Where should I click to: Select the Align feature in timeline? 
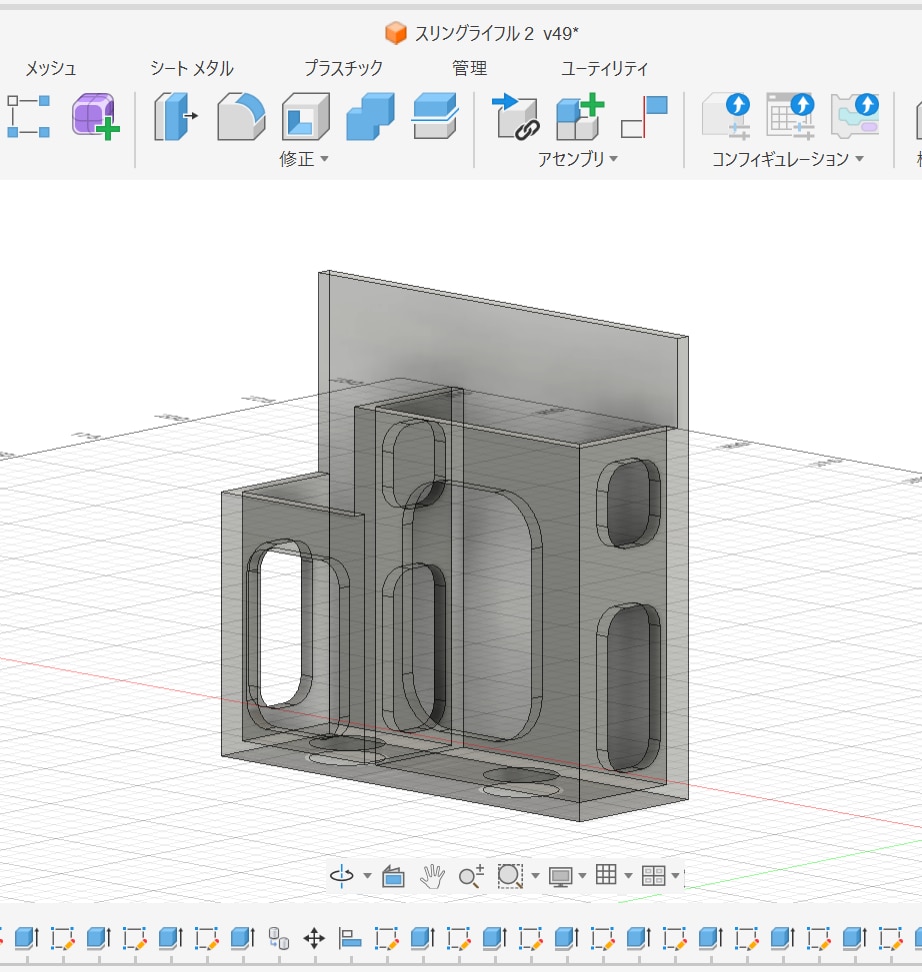click(350, 939)
